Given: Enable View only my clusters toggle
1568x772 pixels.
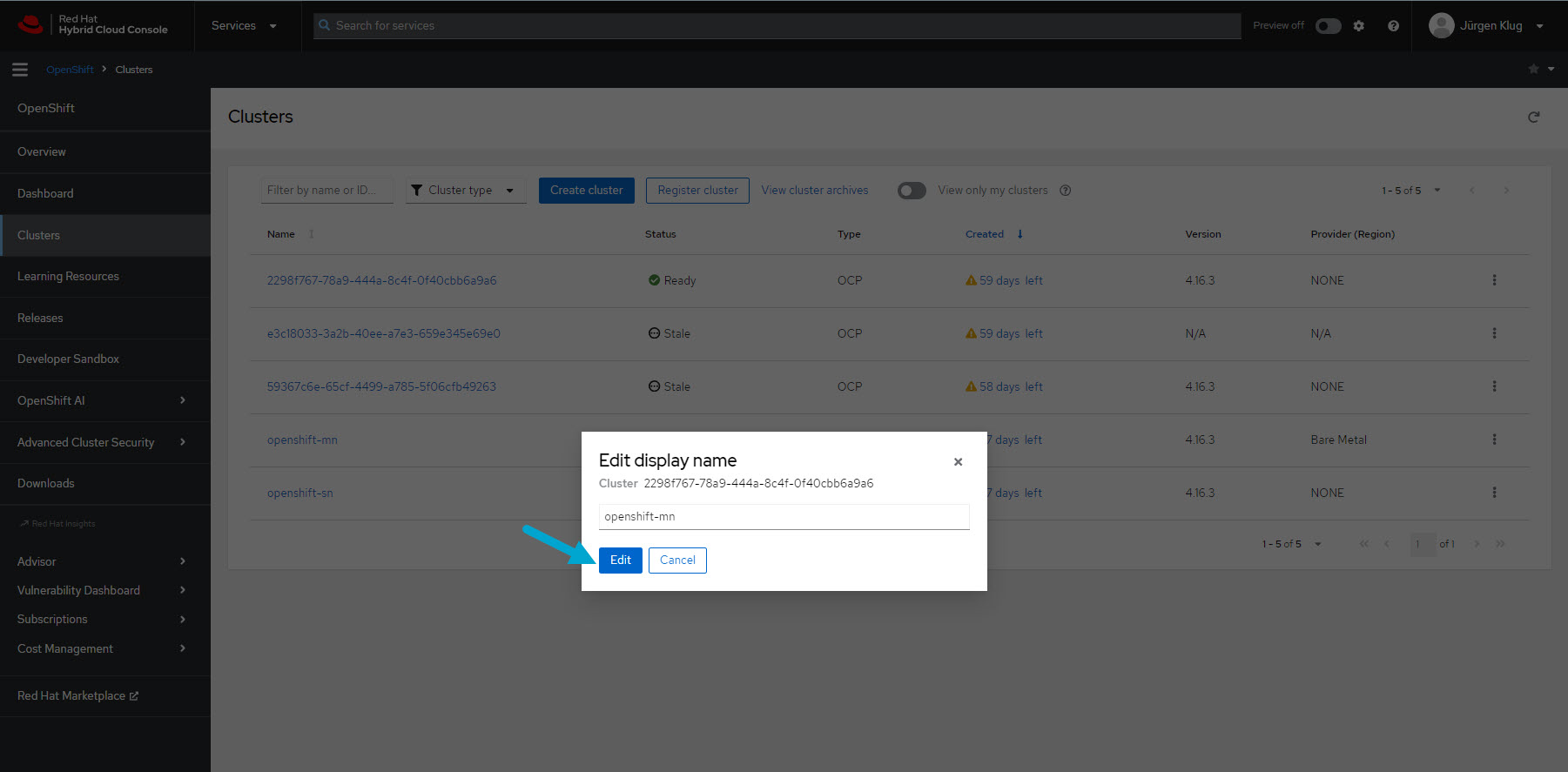Looking at the screenshot, I should 912,191.
